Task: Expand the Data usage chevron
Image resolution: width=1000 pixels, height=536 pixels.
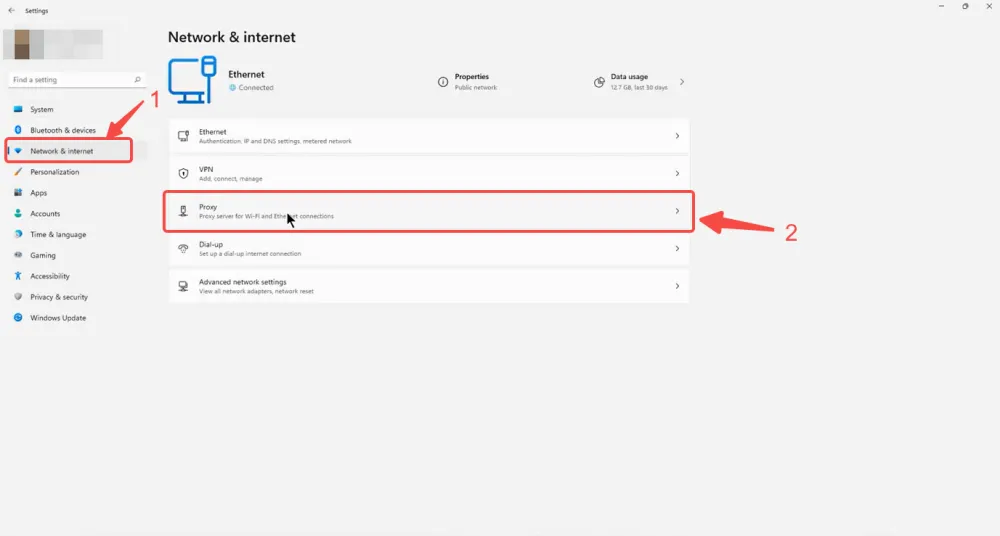Action: 682,82
